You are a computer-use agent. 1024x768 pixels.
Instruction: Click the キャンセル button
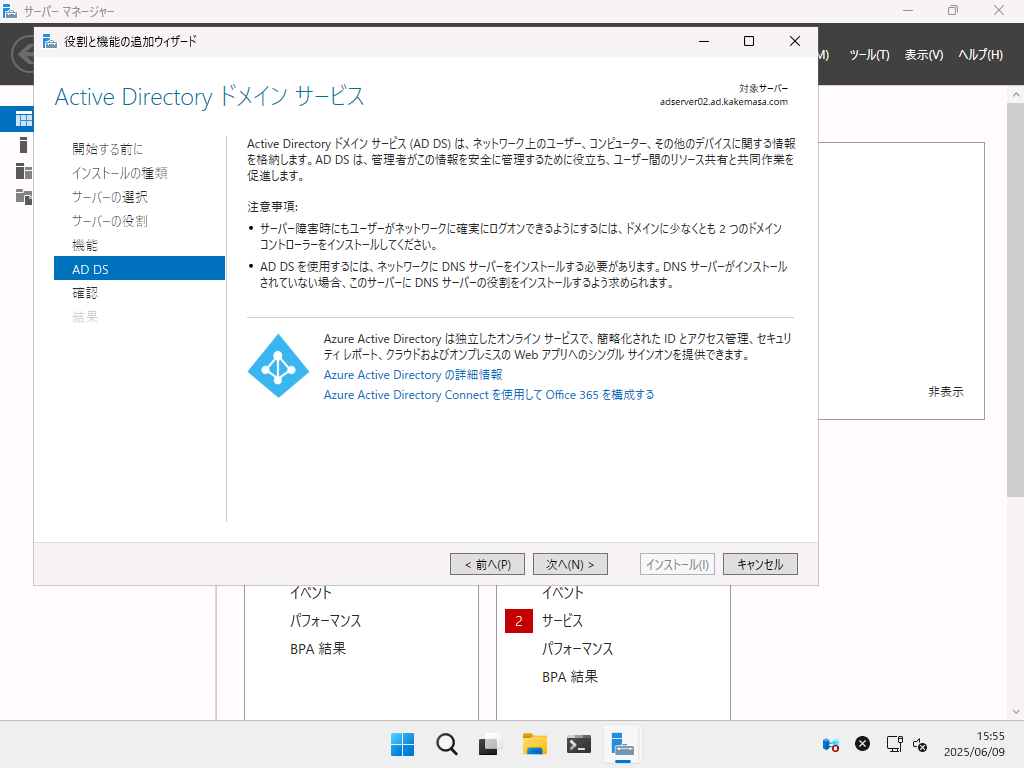click(x=760, y=564)
